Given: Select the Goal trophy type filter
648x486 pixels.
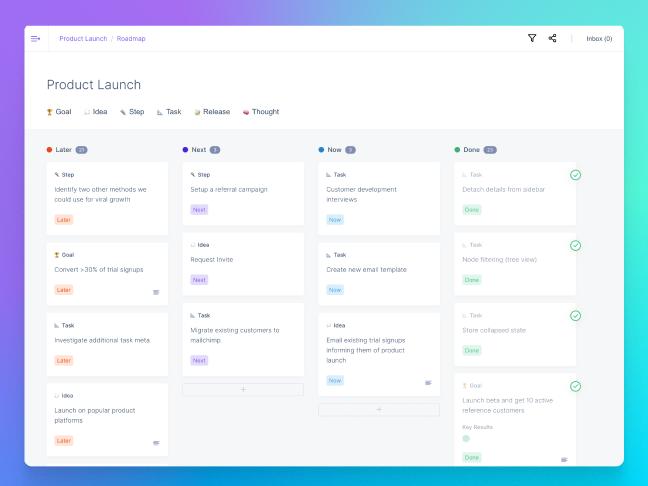Looking at the screenshot, I should pos(59,112).
